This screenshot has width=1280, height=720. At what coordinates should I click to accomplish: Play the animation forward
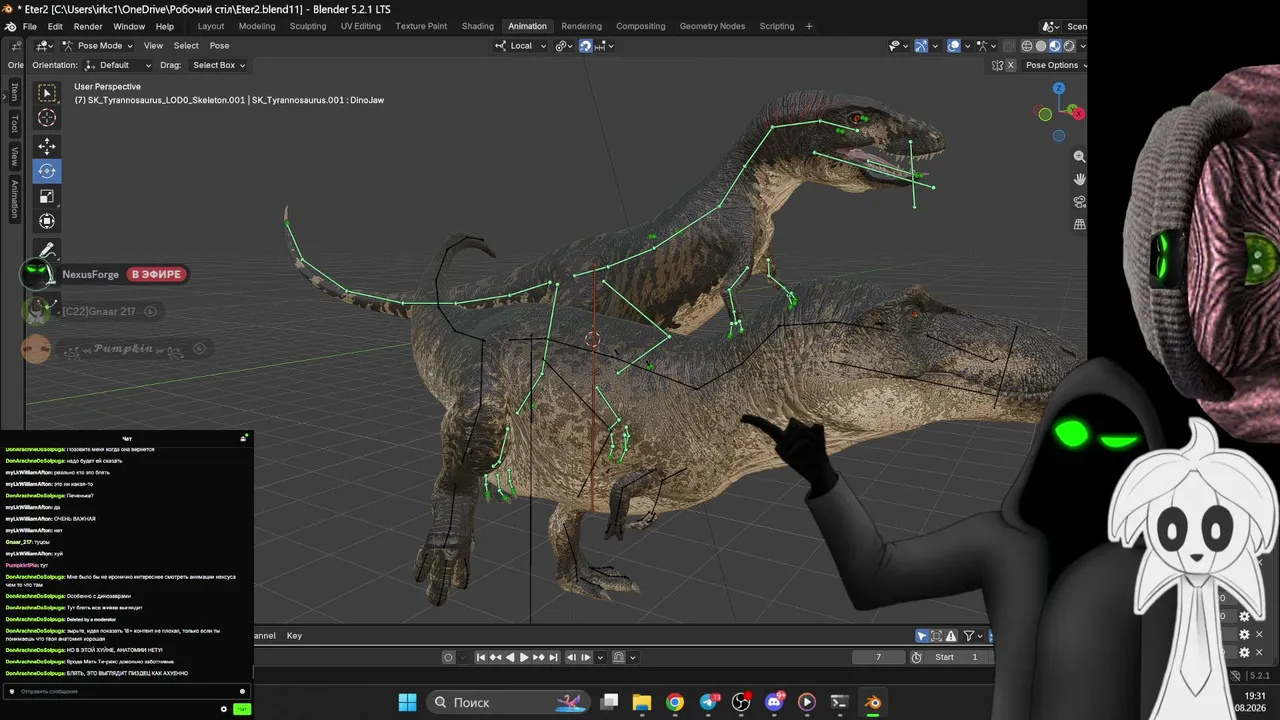524,657
